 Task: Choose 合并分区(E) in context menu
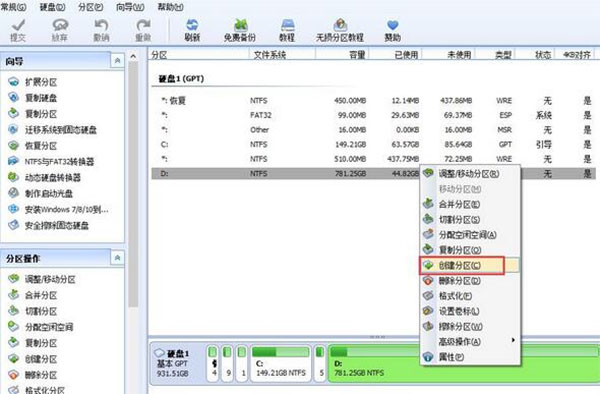tap(470, 204)
